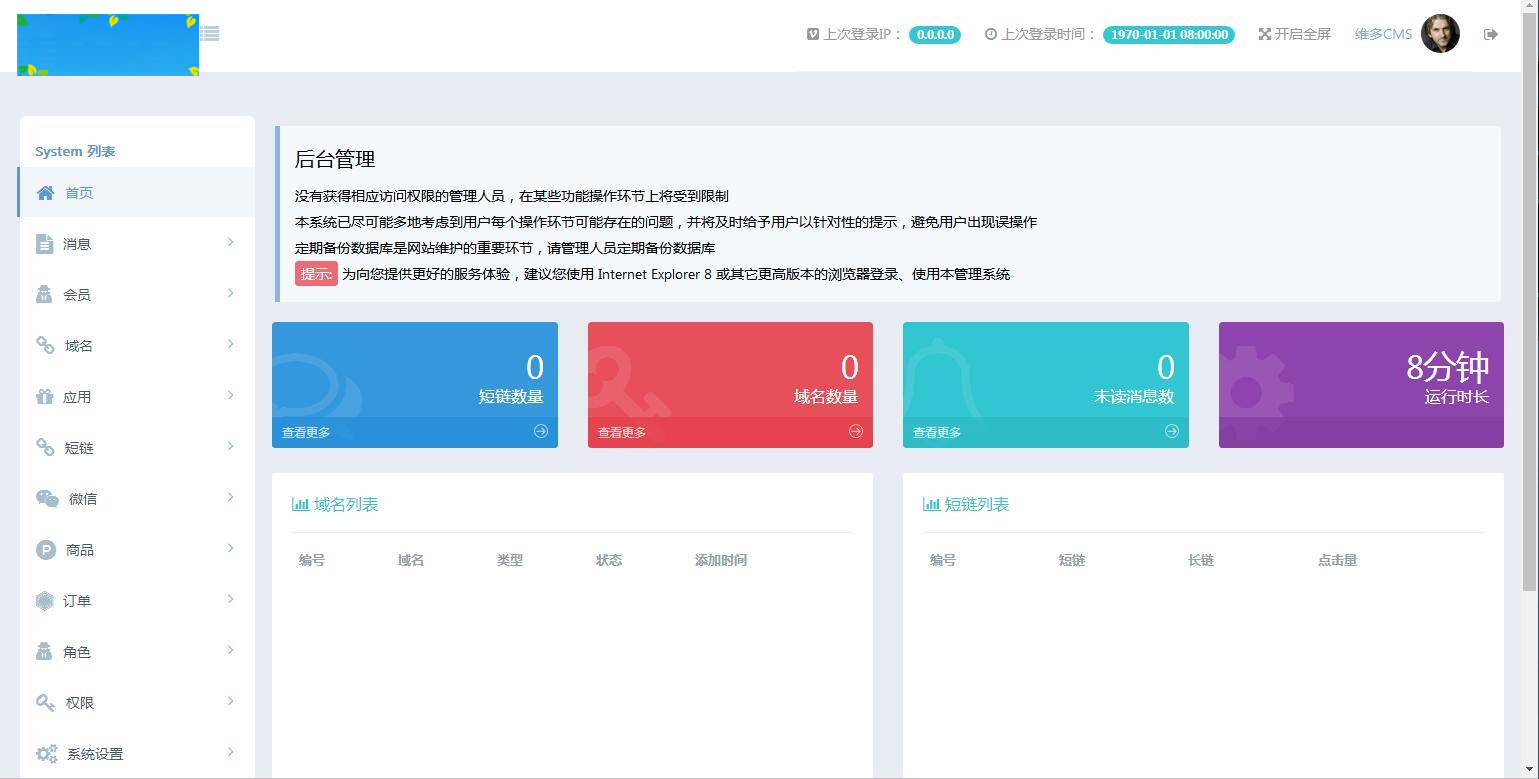Click the 订单 (Orders) cart icon
Image resolution: width=1539 pixels, height=779 pixels.
[44, 600]
